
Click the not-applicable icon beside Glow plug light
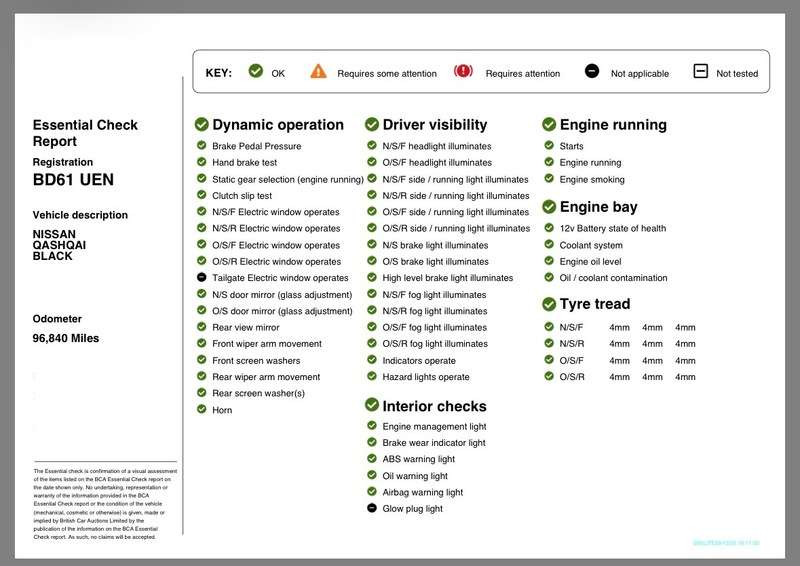click(372, 509)
